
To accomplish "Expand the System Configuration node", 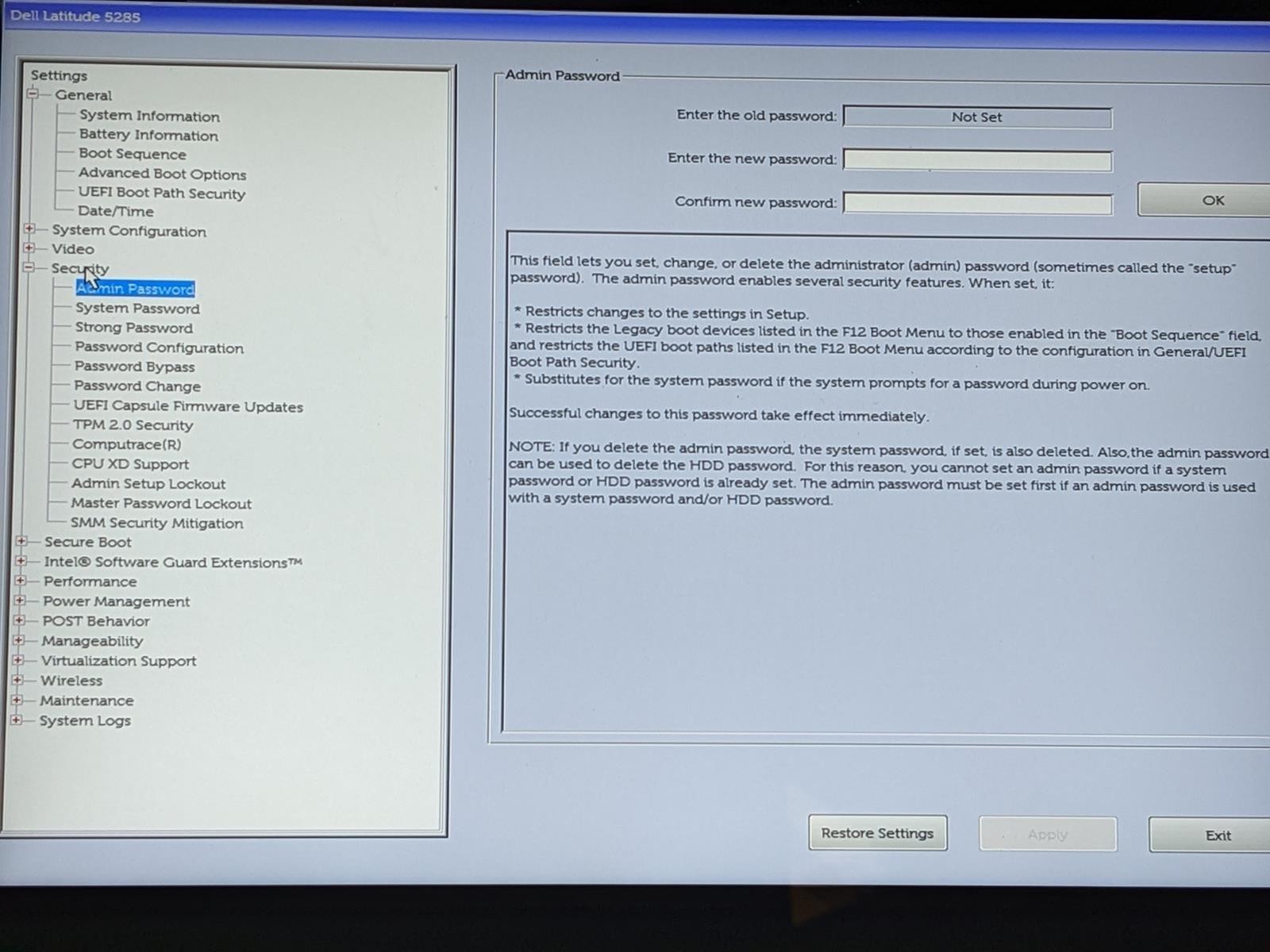I will 29,228.
